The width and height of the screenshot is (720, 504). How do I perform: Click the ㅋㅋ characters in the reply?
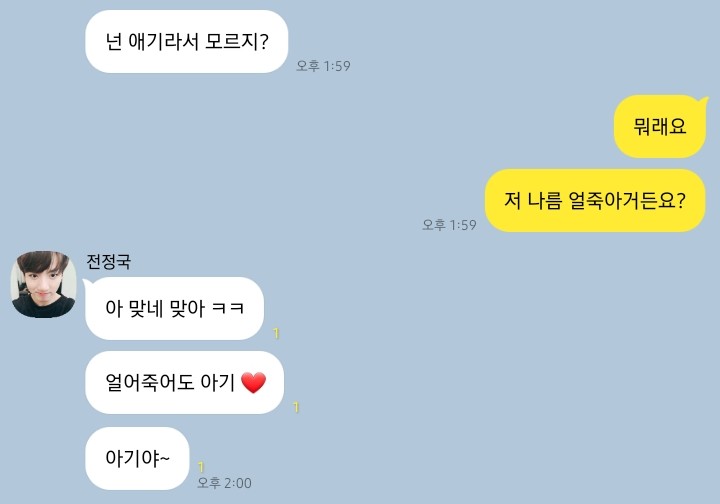coord(228,308)
